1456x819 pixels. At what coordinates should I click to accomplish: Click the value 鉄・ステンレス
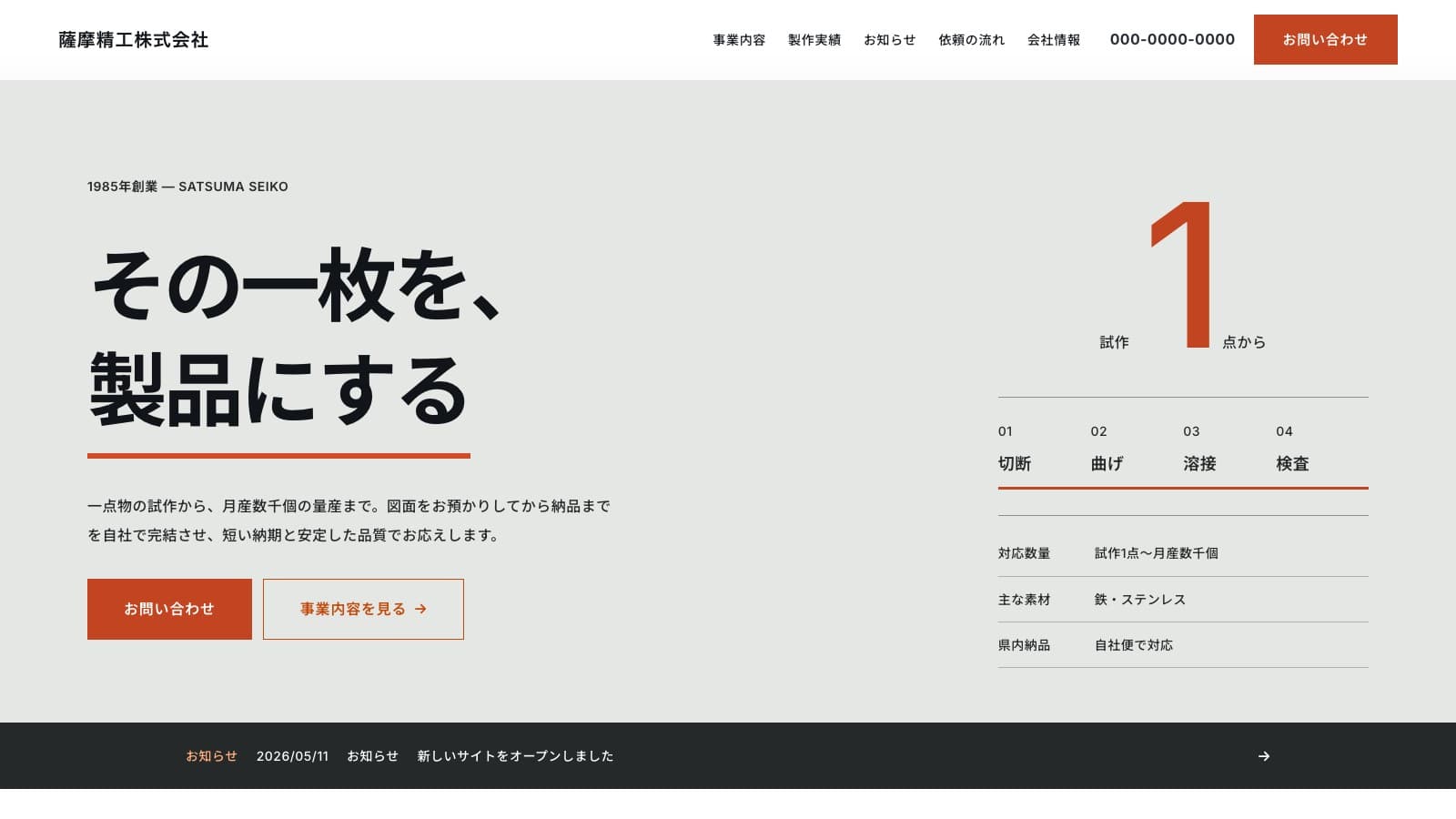tap(1139, 600)
